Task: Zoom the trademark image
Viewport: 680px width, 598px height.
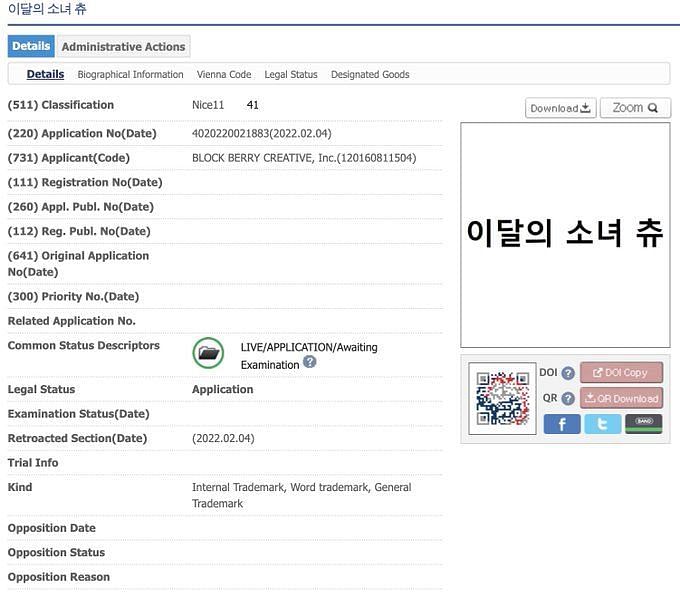Action: [x=635, y=108]
